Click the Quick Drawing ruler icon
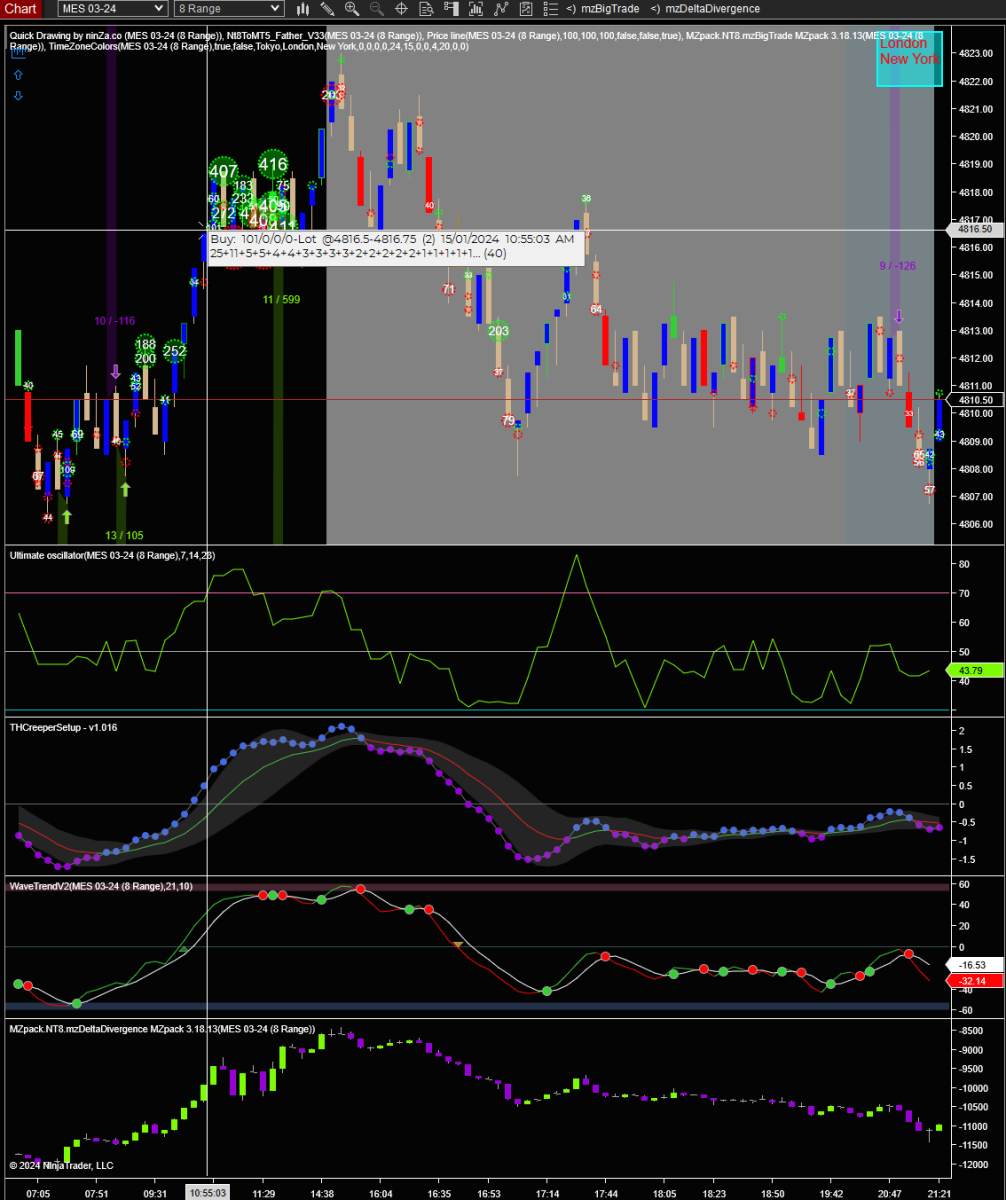Viewport: 1006px width, 1200px height. click(x=18, y=55)
